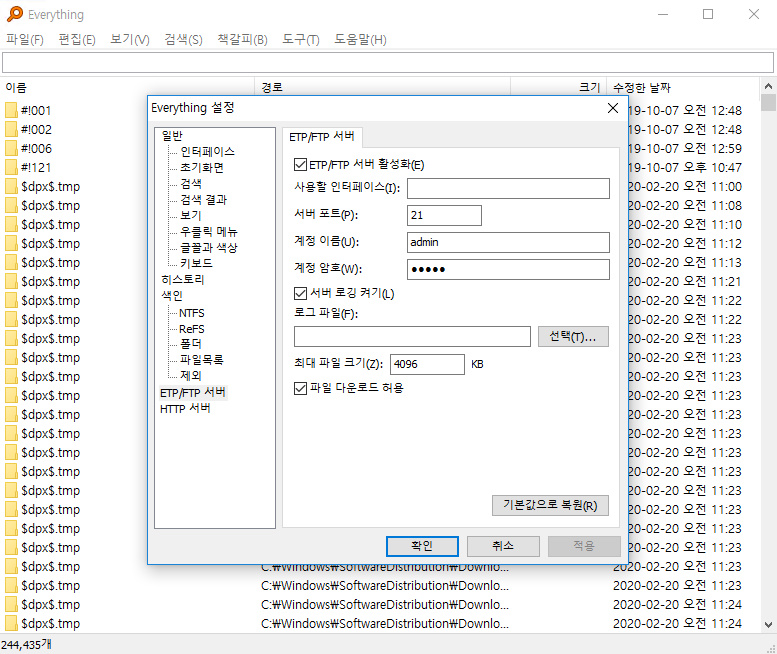The image size is (777, 654).
Task: Select 히스토리 in settings tree
Action: pos(182,279)
